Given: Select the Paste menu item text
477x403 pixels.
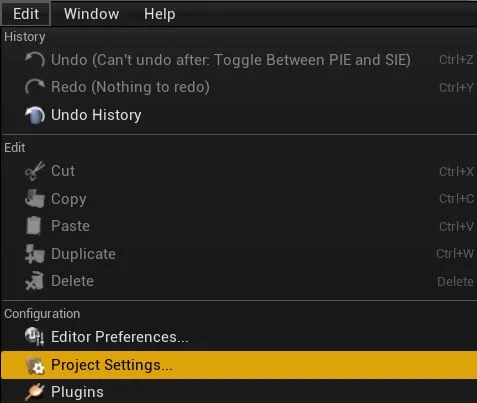Looking at the screenshot, I should pos(70,226).
